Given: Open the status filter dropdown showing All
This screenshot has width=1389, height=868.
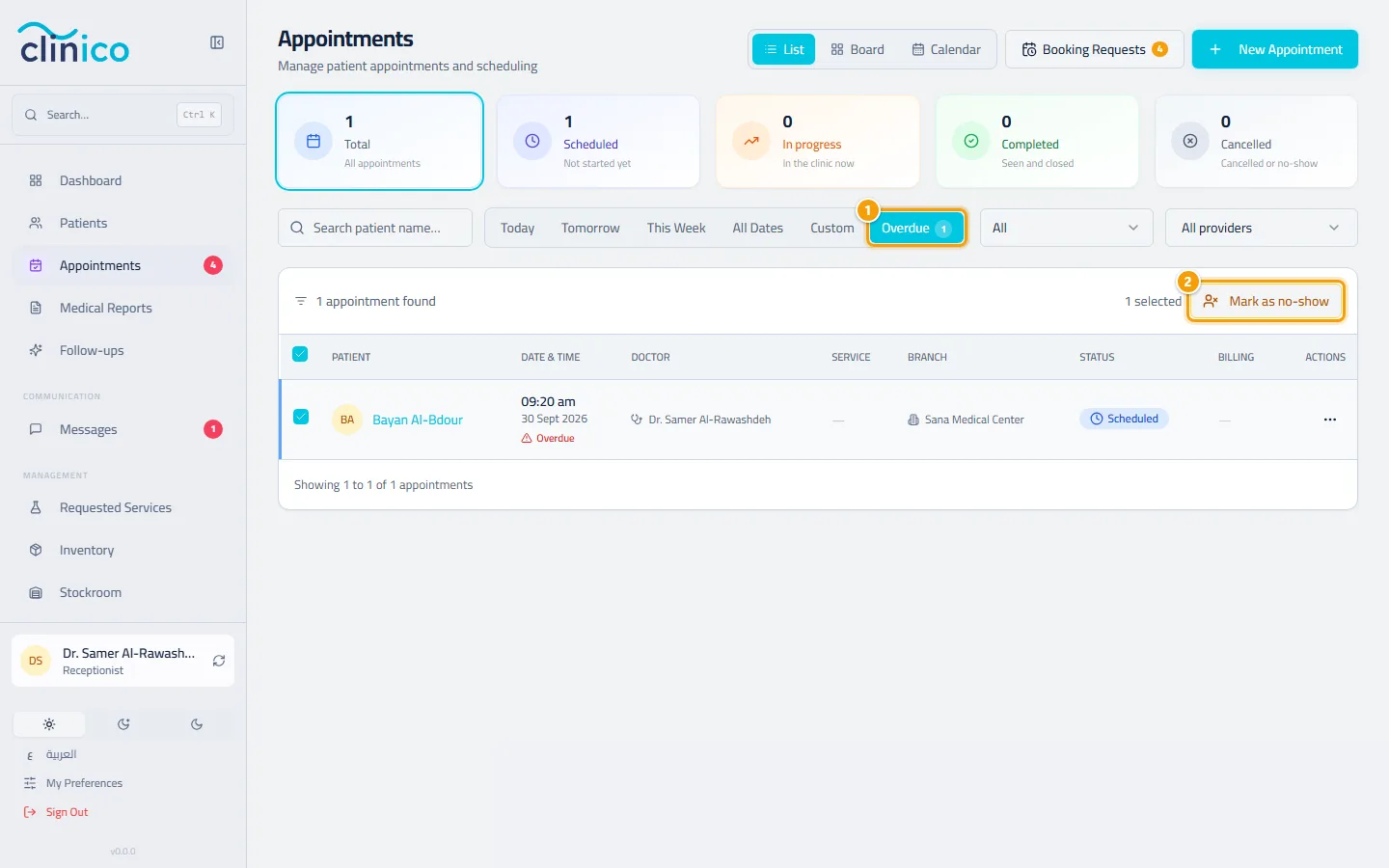Looking at the screenshot, I should (1066, 228).
